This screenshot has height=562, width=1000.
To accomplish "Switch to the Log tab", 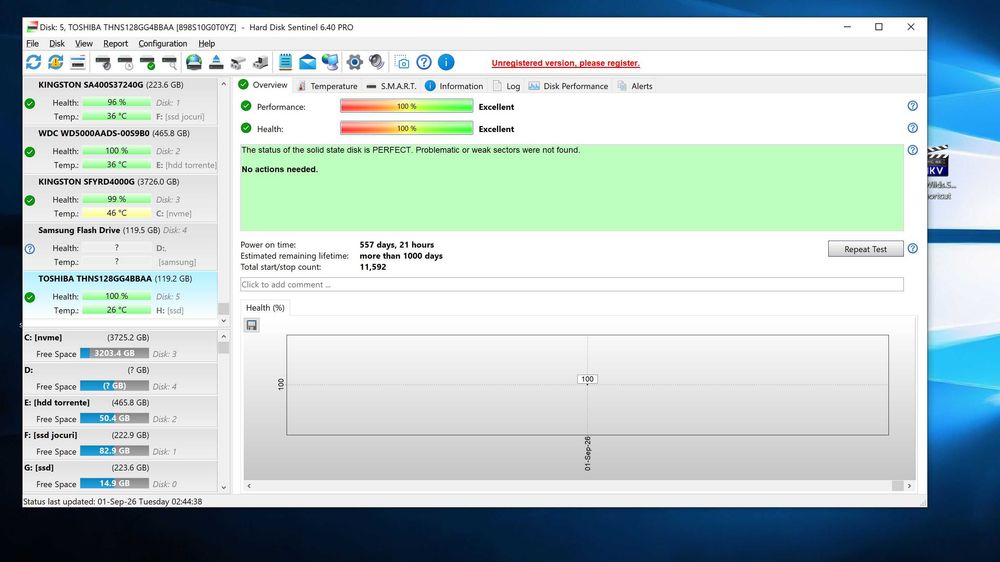I will 506,86.
